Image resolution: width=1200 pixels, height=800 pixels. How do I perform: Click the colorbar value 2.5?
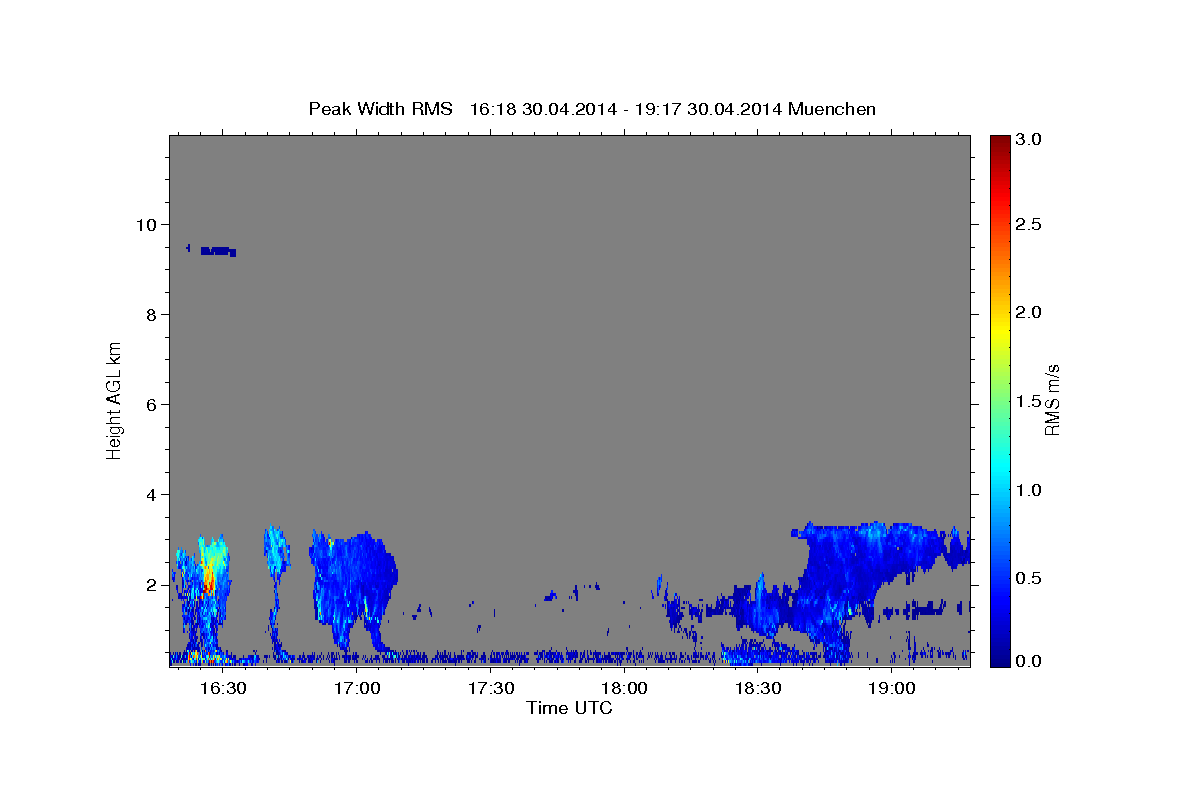pos(1030,224)
